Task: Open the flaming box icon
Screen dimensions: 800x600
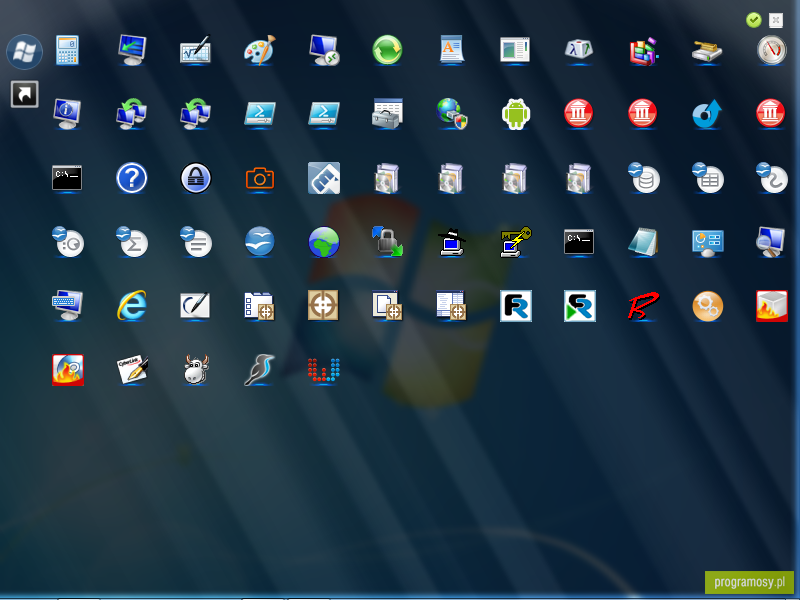Action: click(x=771, y=306)
